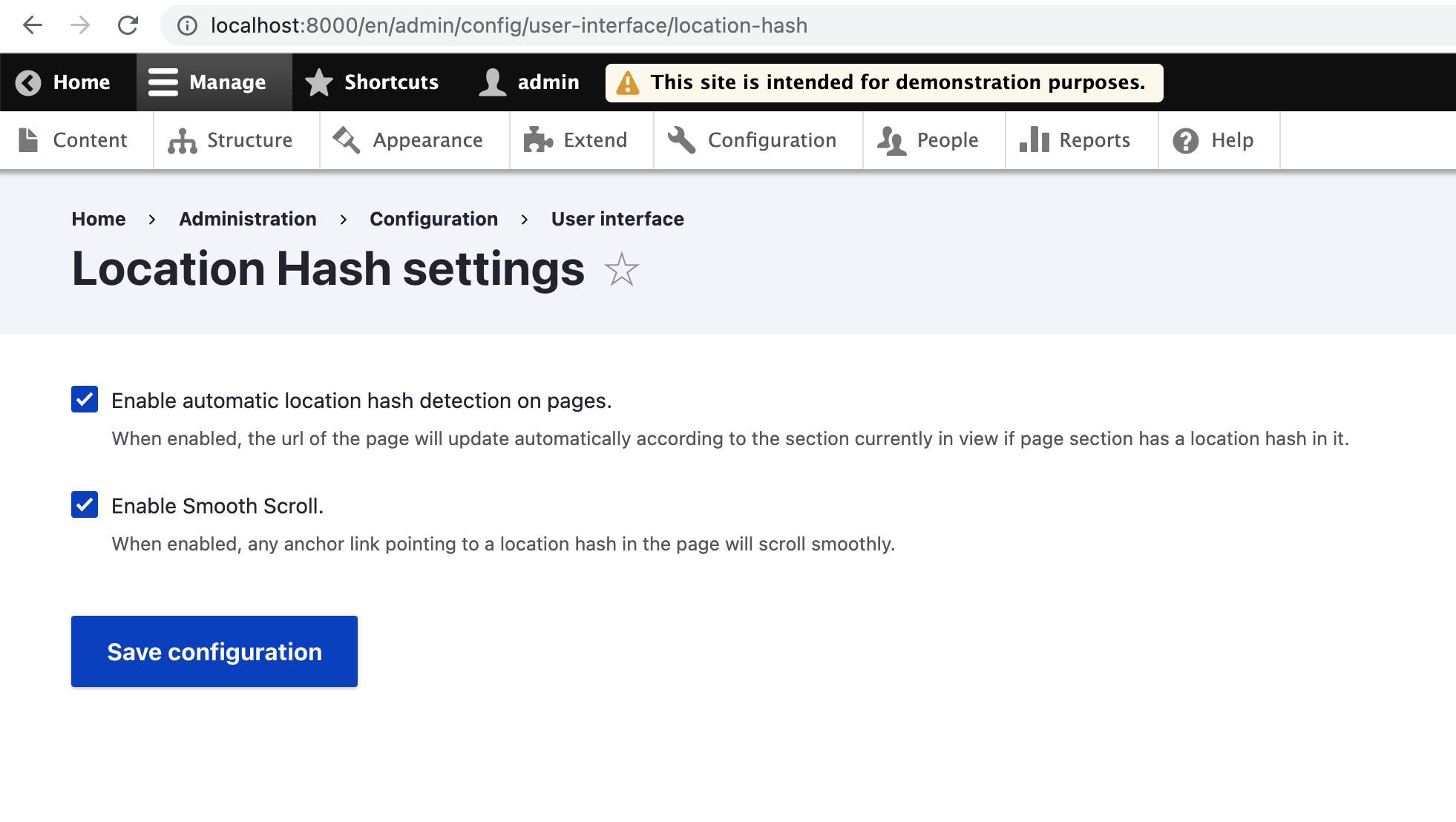Click the Extend puzzle piece icon
The image size is (1456, 822).
click(538, 140)
